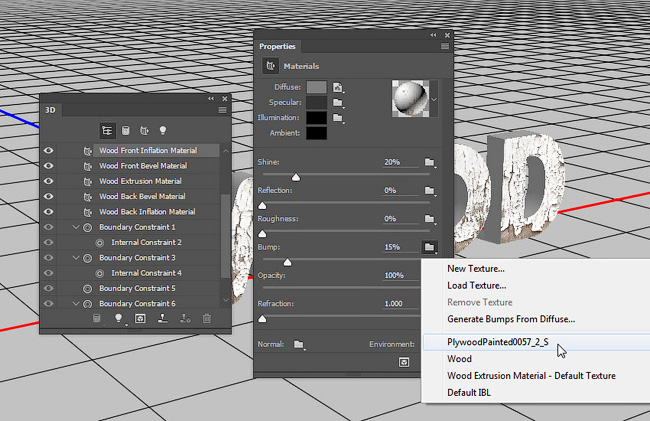Open the Illumination texture folder icon
The height and width of the screenshot is (421, 650).
[338, 118]
